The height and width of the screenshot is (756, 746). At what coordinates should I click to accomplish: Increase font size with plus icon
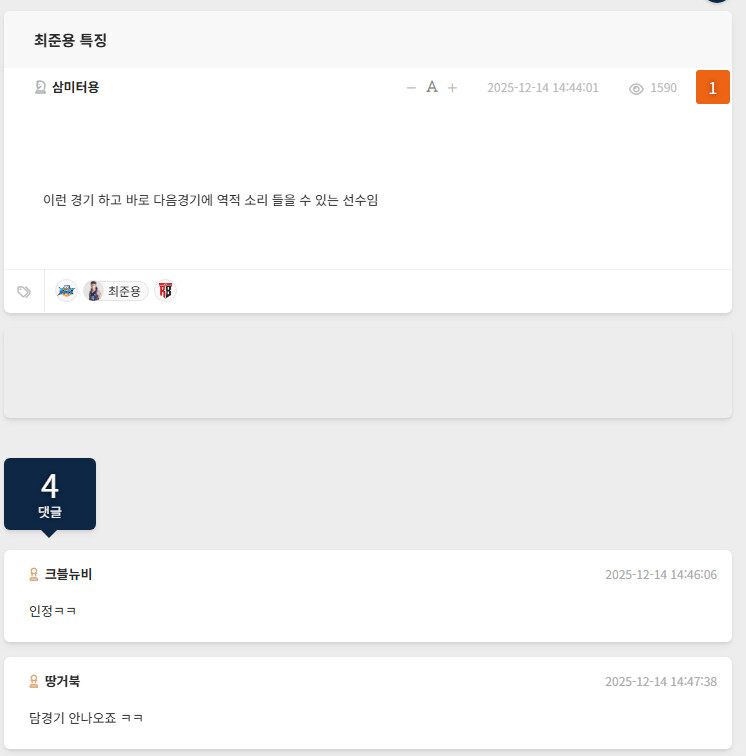(x=452, y=88)
